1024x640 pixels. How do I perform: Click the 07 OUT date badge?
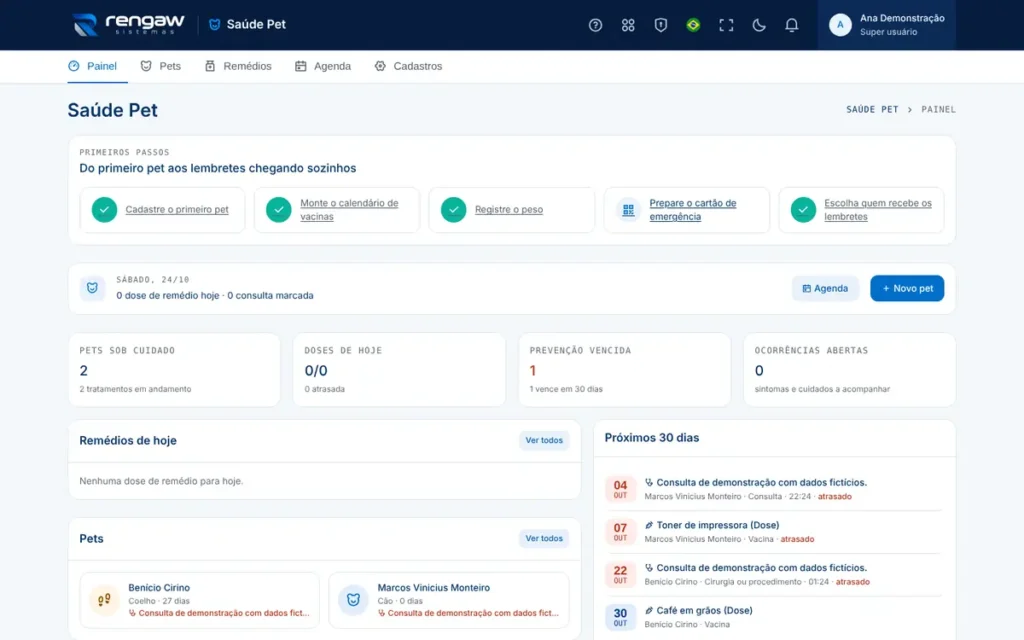point(620,532)
